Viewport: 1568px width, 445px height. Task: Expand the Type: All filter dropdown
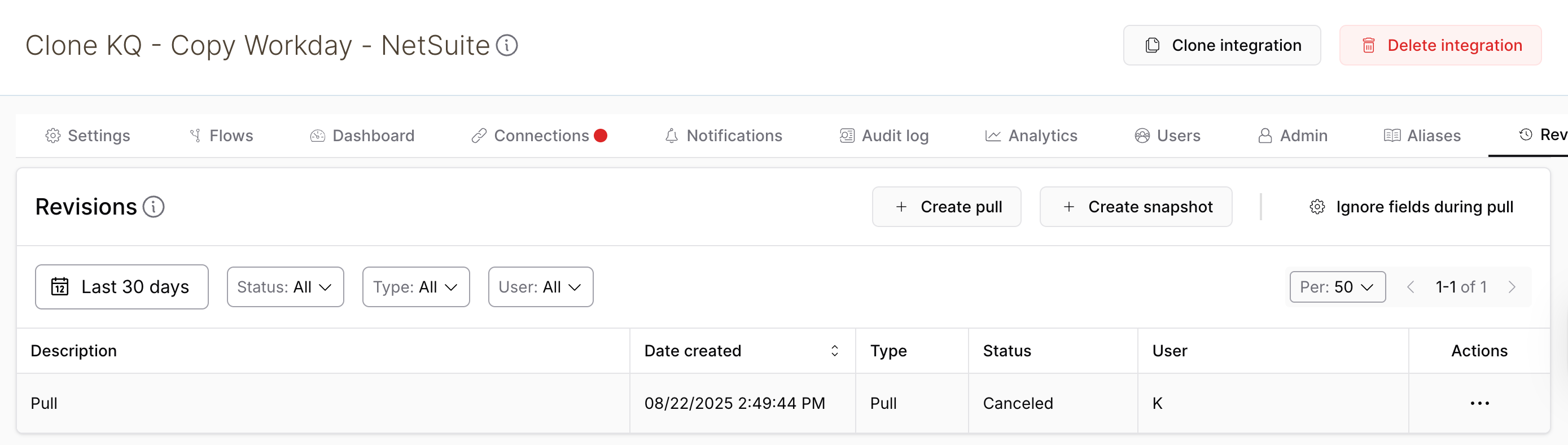pos(416,287)
